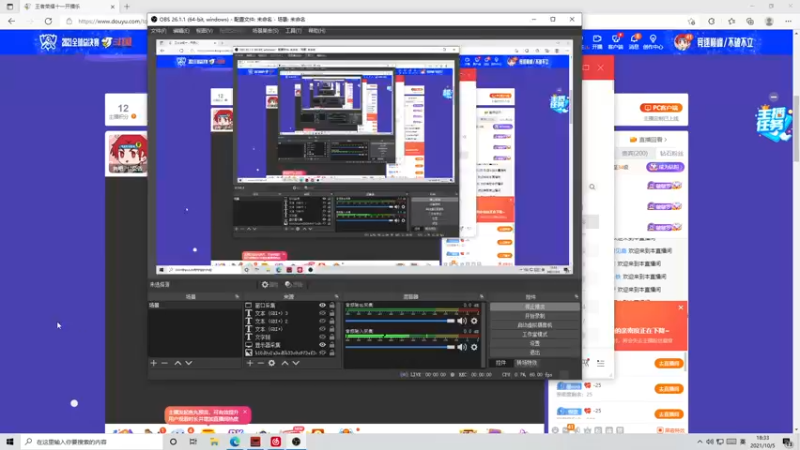Toggle visibility of 文本 (GDI+) source

(322, 329)
